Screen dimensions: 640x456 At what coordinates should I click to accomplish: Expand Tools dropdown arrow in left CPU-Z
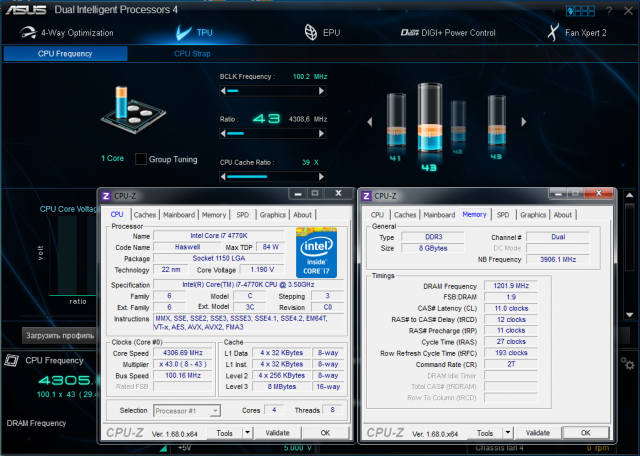pos(247,433)
